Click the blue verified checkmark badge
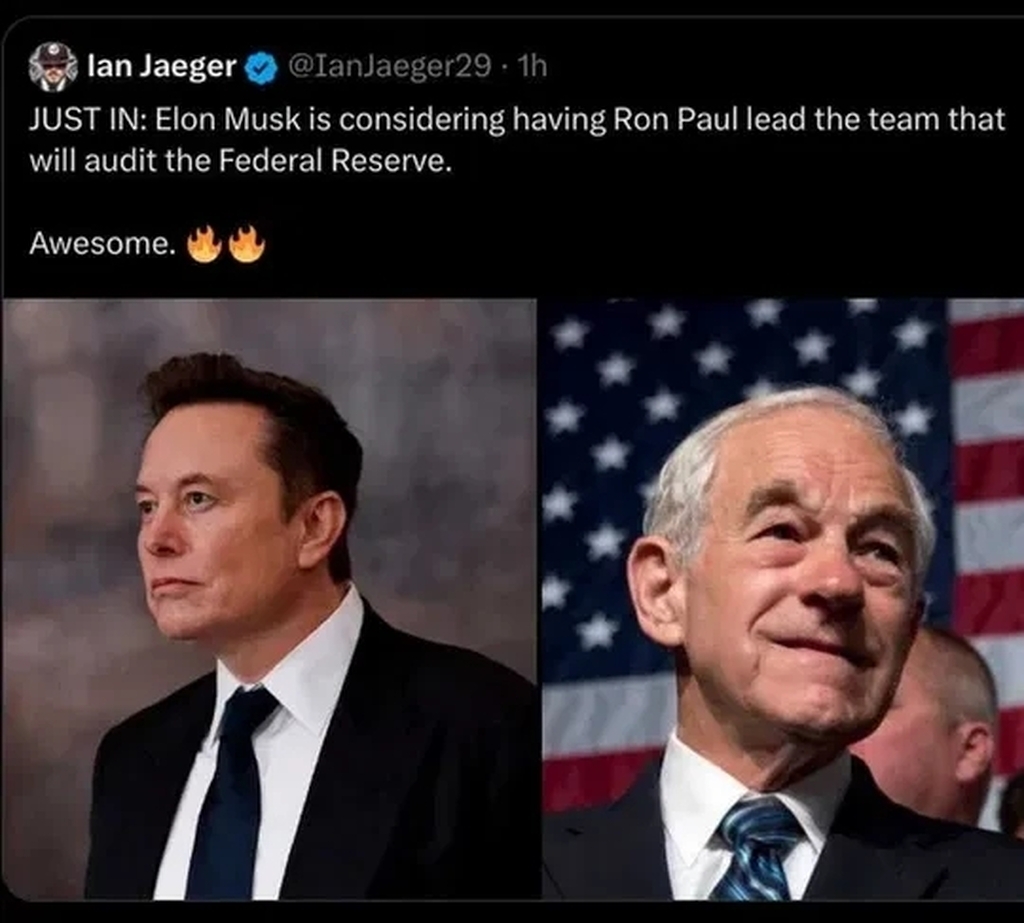This screenshot has width=1024, height=923. (x=262, y=67)
